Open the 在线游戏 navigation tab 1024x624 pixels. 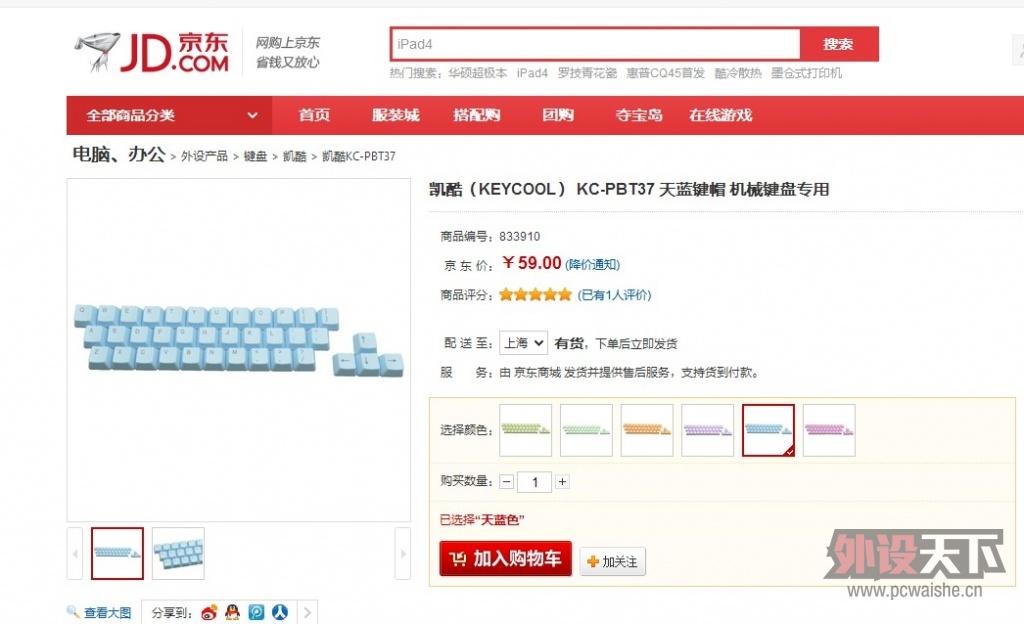[x=720, y=116]
